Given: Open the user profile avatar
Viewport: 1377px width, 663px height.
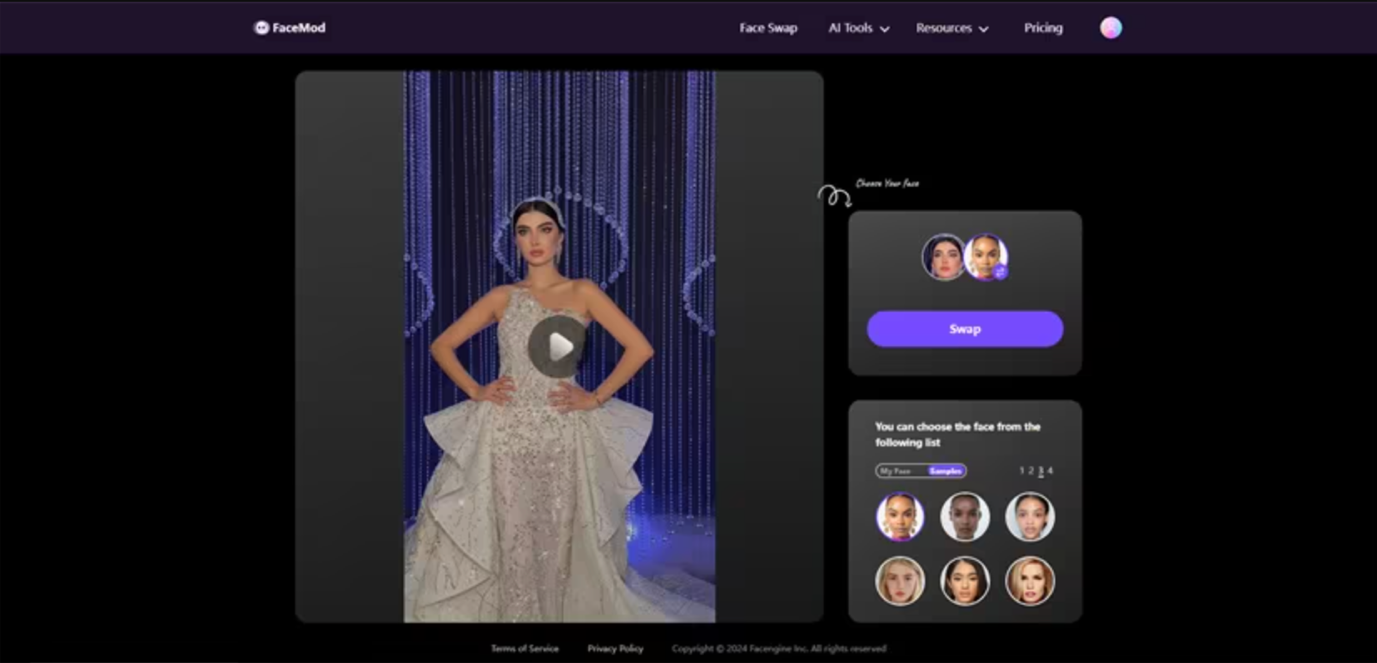Looking at the screenshot, I should (x=1110, y=28).
